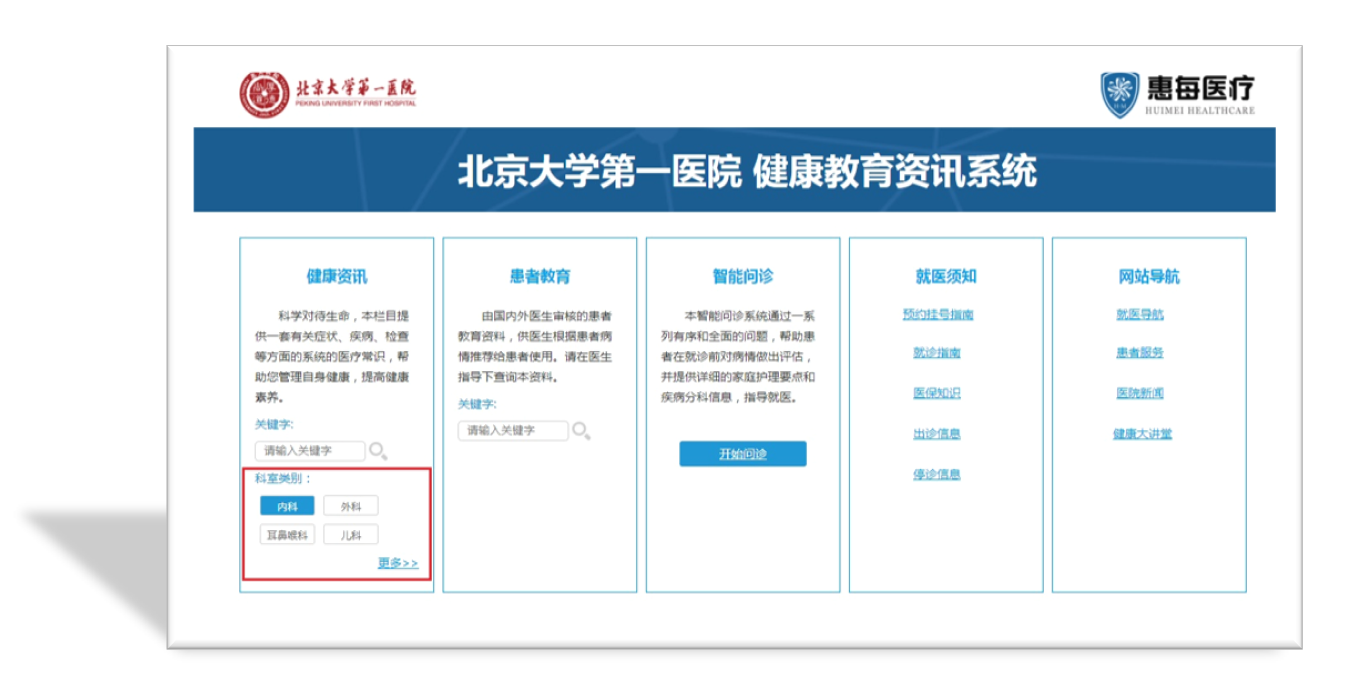1348x689 pixels.
Task: Click the 就医须知 panel heading
Action: 946,277
